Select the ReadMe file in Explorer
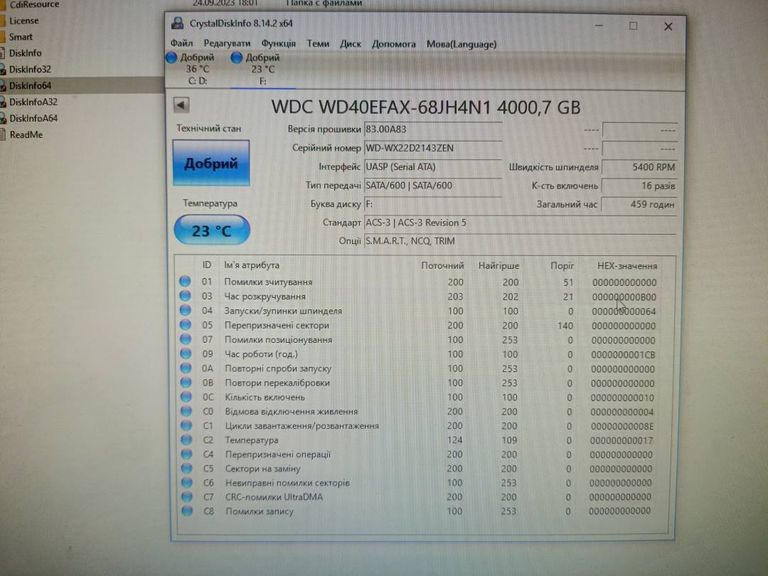Viewport: 768px width, 576px height. [x=25, y=134]
